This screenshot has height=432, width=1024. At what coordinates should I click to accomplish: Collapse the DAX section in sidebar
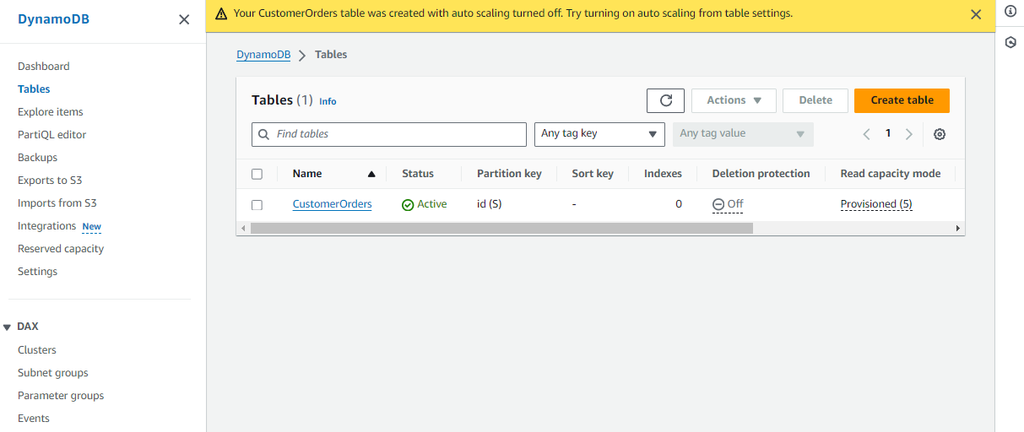point(8,327)
